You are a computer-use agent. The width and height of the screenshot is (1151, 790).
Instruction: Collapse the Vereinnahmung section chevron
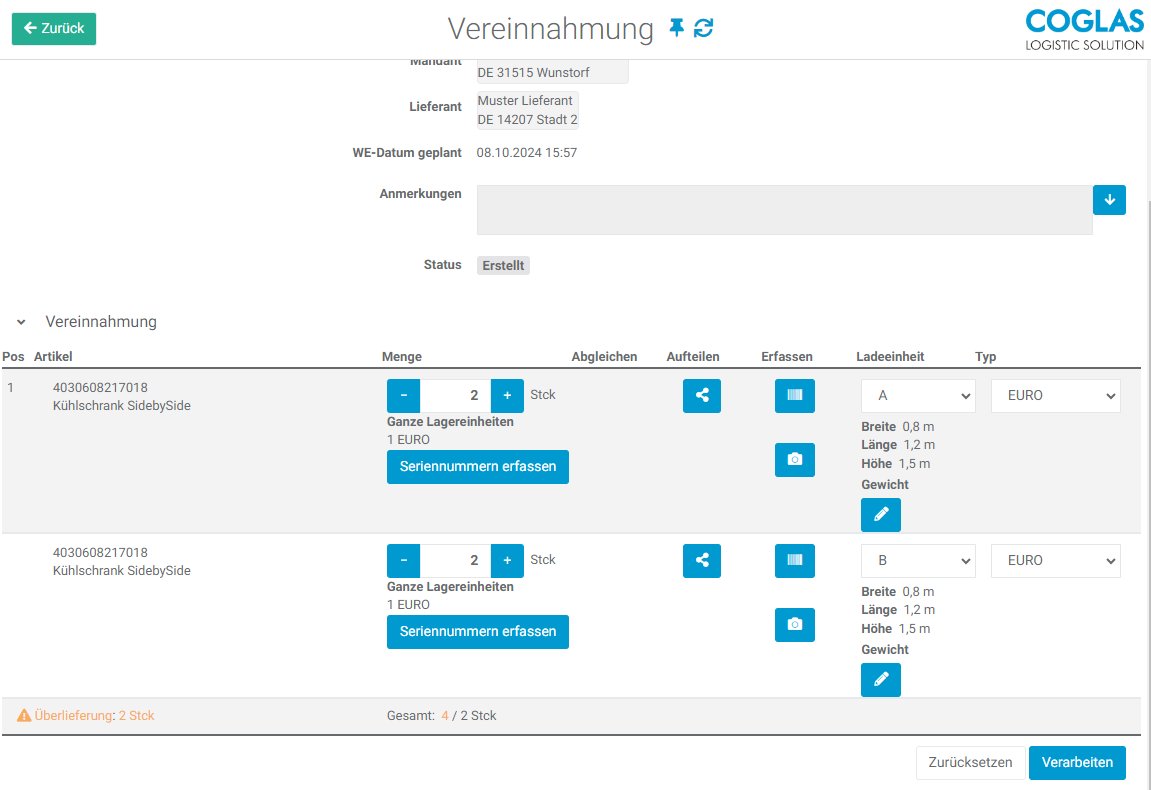[x=21, y=323]
